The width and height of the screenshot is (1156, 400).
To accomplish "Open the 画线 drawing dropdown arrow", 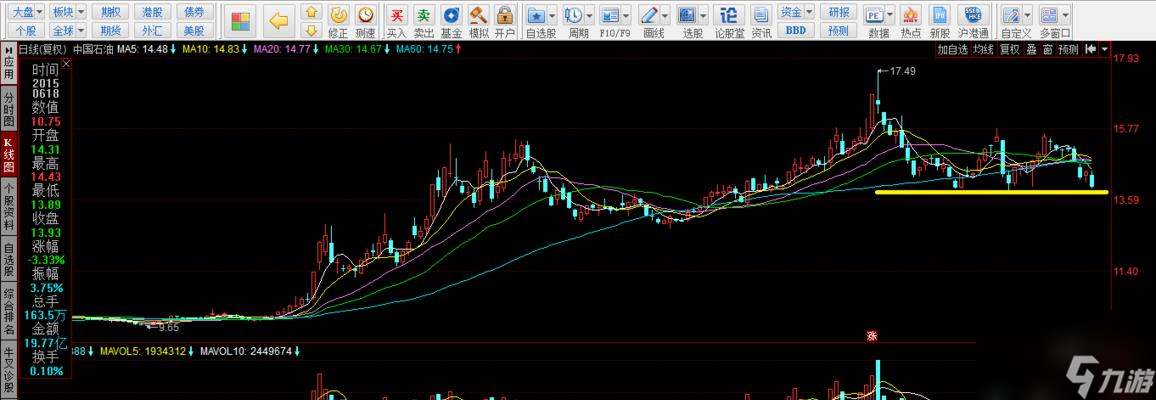I will pyautogui.click(x=666, y=16).
